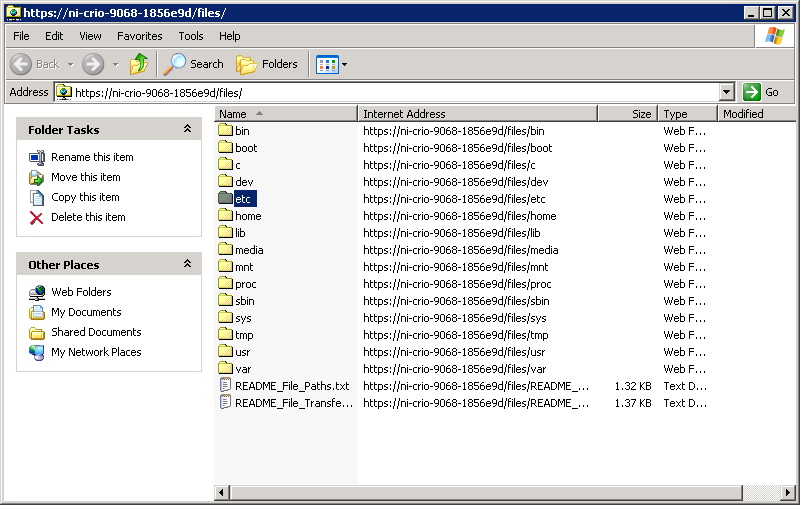Open the Favorites menu
This screenshot has height=505, width=800.
139,36
